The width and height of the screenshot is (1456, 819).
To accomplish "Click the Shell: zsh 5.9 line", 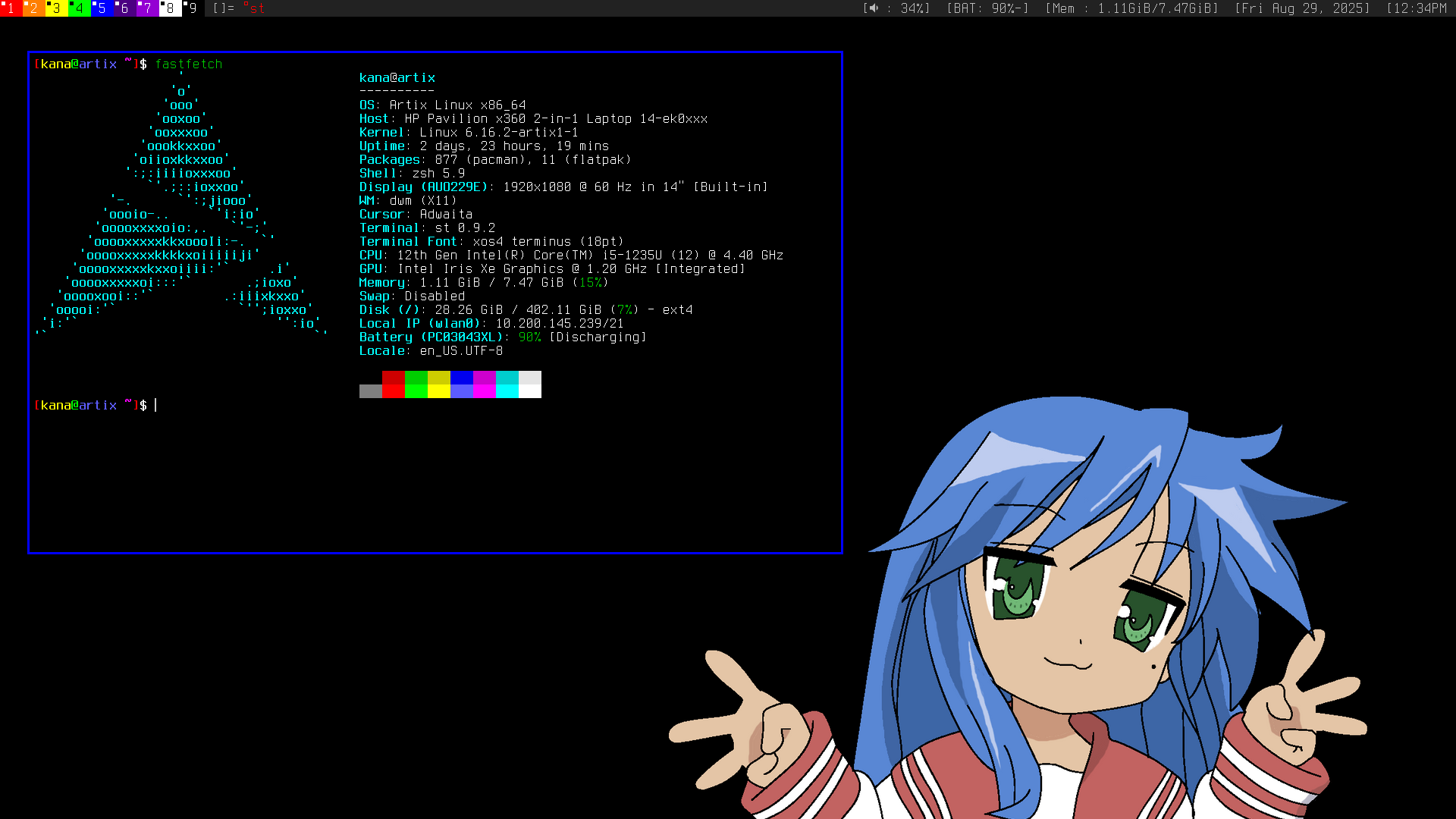I will click(x=413, y=174).
